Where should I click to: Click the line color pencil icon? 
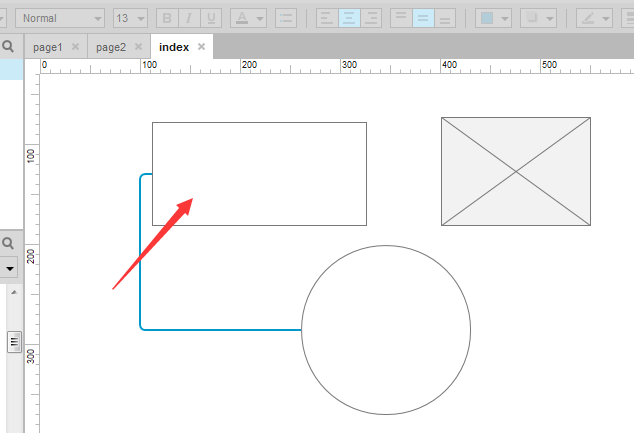[x=588, y=18]
